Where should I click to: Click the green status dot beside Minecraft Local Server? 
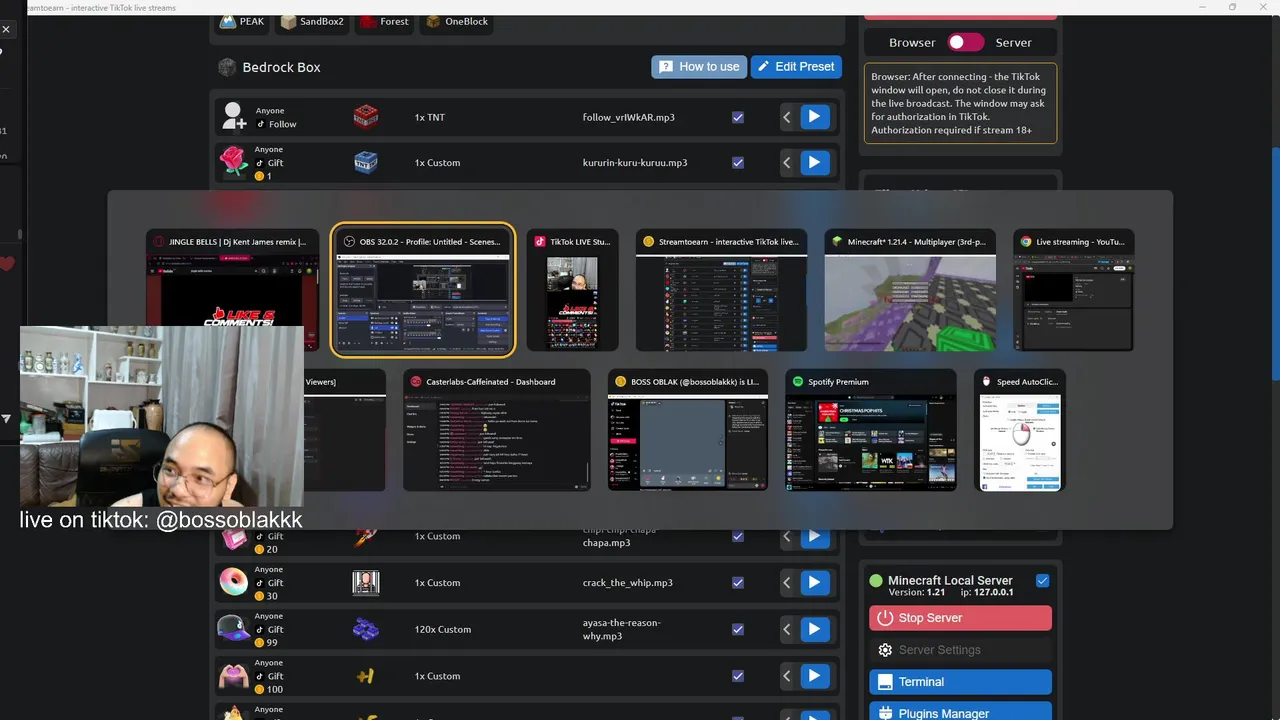click(x=876, y=580)
